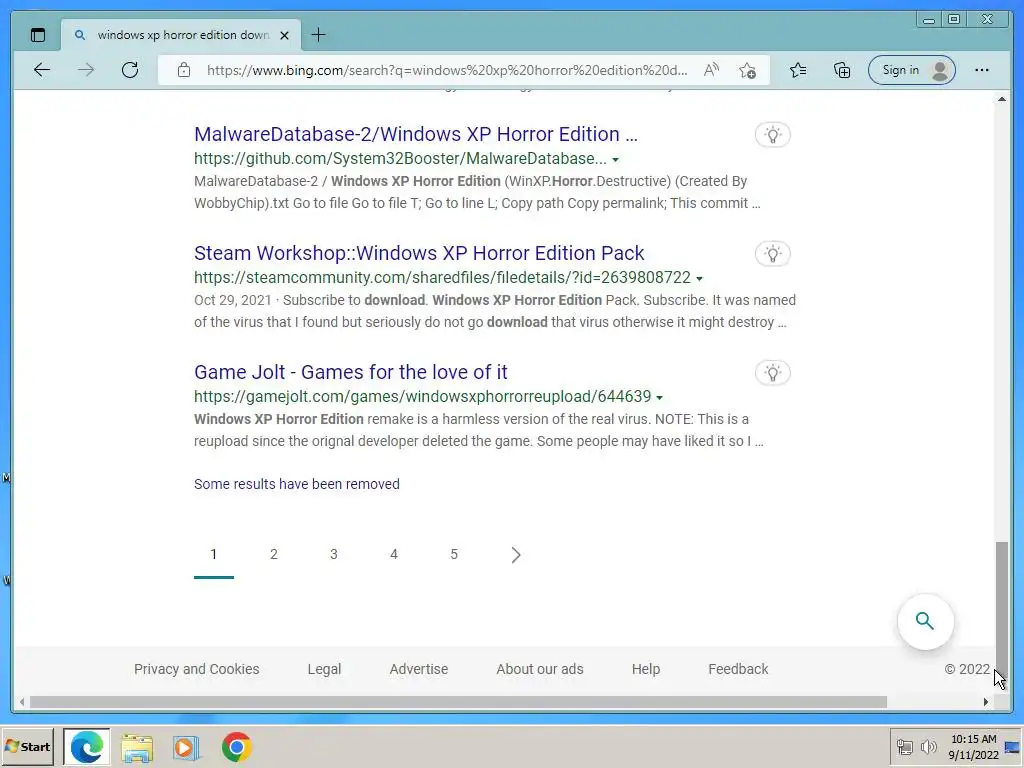Click horizontal scrollbar thumb
Image resolution: width=1024 pixels, height=768 pixels.
(458, 702)
